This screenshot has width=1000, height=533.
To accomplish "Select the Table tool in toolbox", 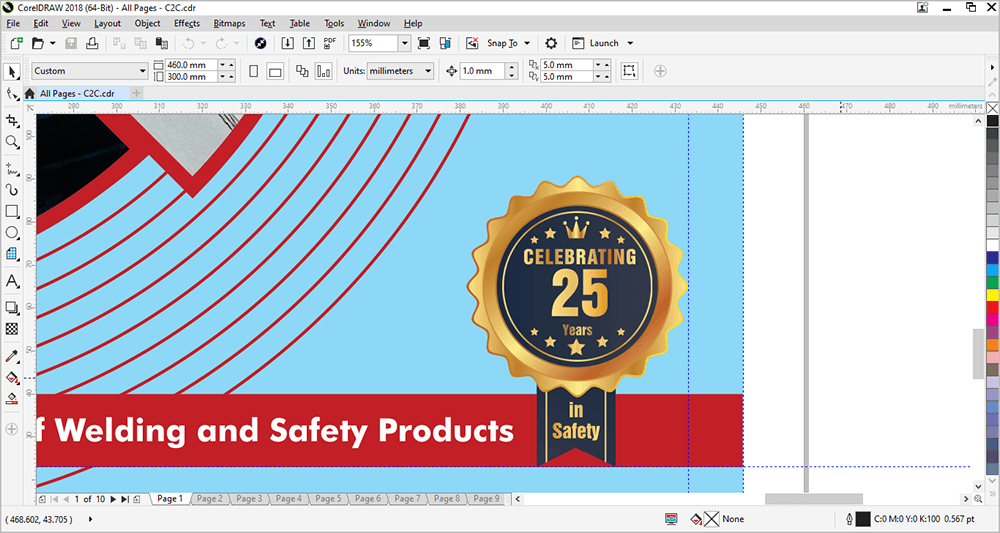I will tap(11, 254).
